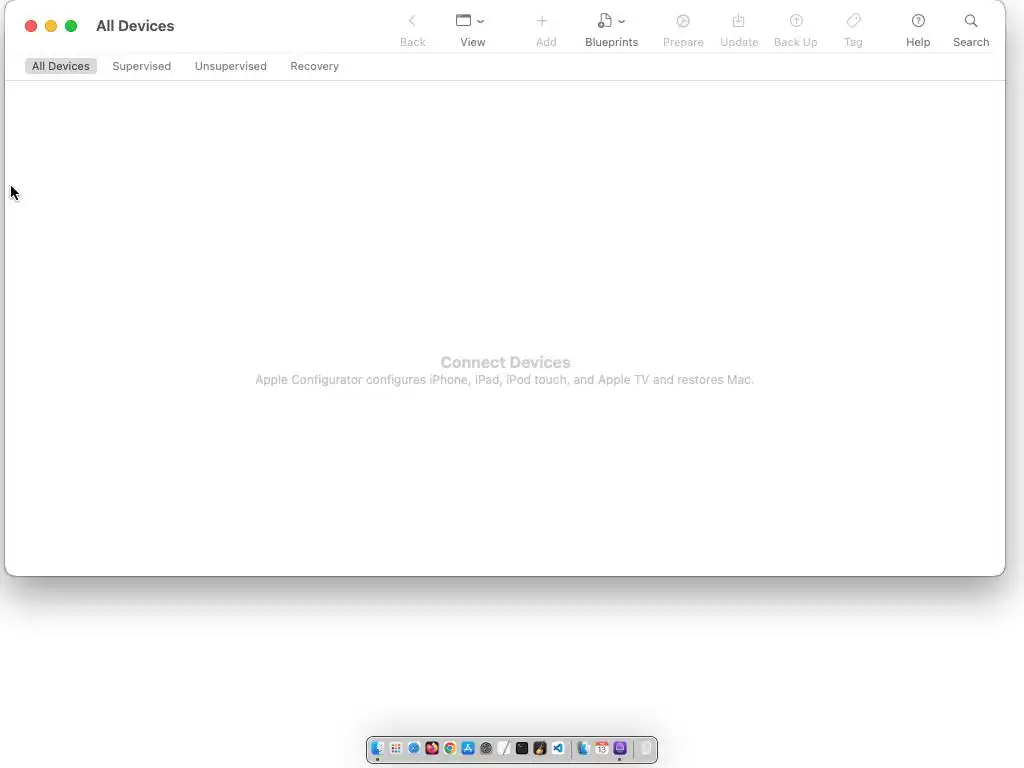
Task: Click the Back arrow in the toolbar
Action: (412, 21)
